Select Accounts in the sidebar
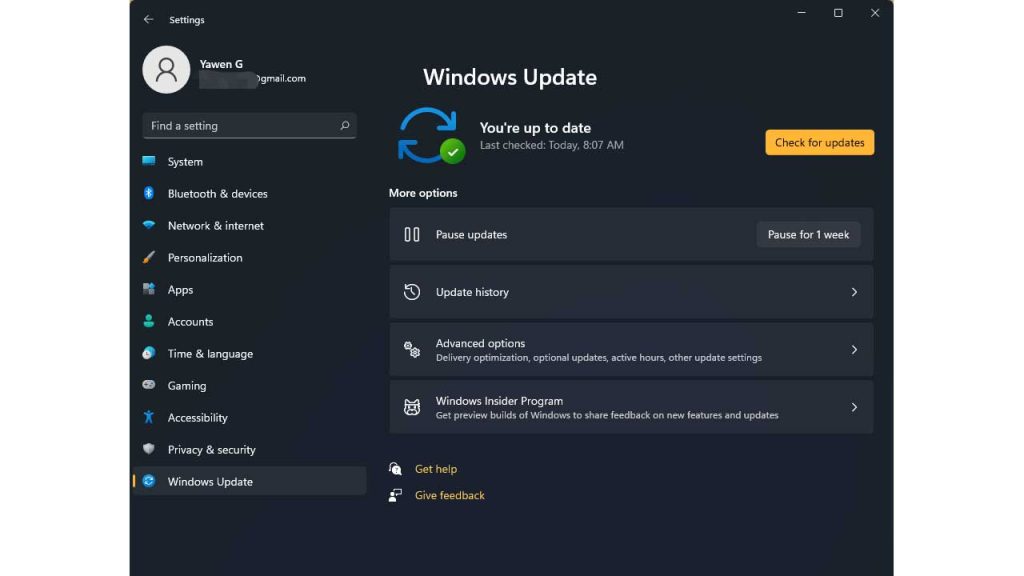 pyautogui.click(x=249, y=321)
